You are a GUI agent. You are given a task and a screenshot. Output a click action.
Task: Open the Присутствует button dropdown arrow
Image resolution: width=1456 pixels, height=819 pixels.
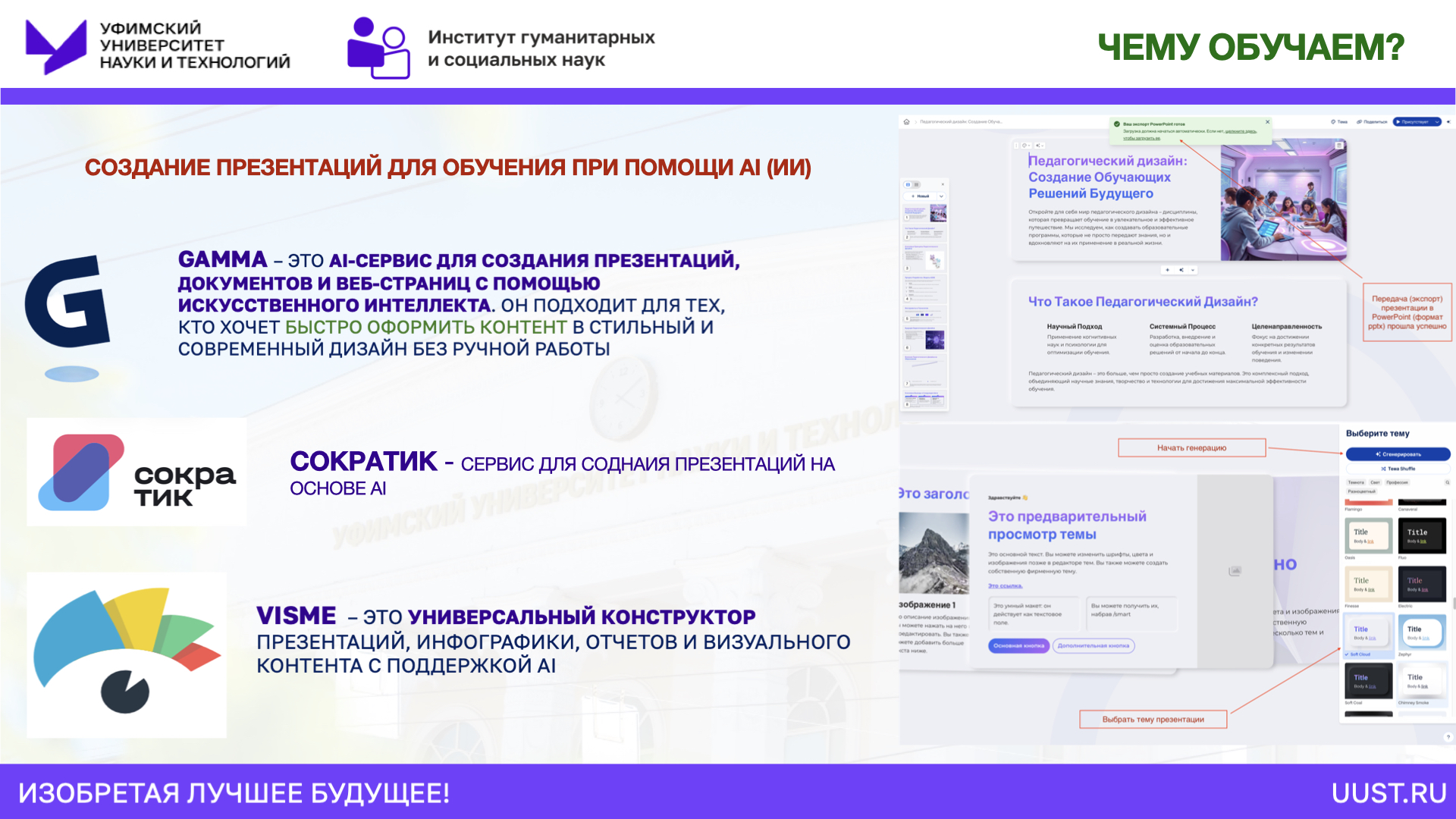[x=1436, y=121]
